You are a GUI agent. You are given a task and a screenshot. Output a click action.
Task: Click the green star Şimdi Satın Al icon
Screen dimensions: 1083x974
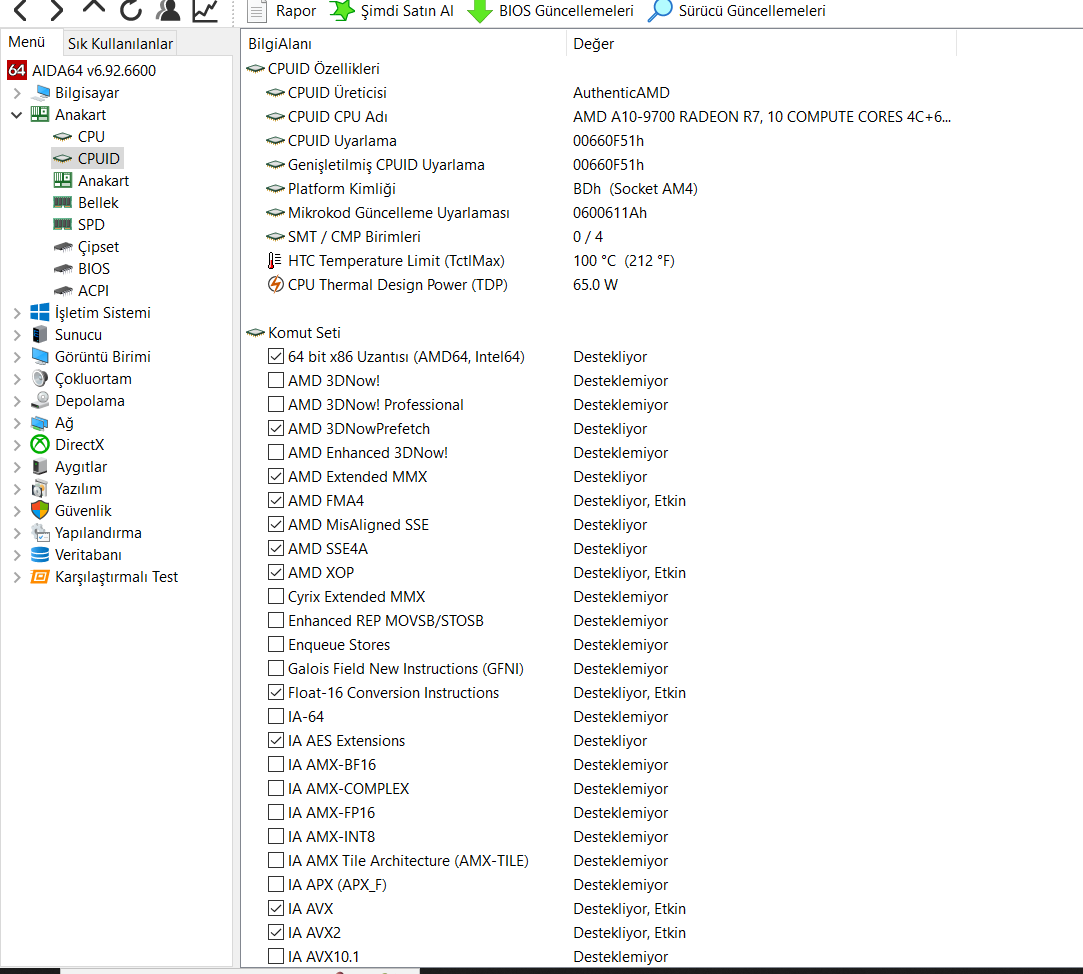[x=341, y=10]
